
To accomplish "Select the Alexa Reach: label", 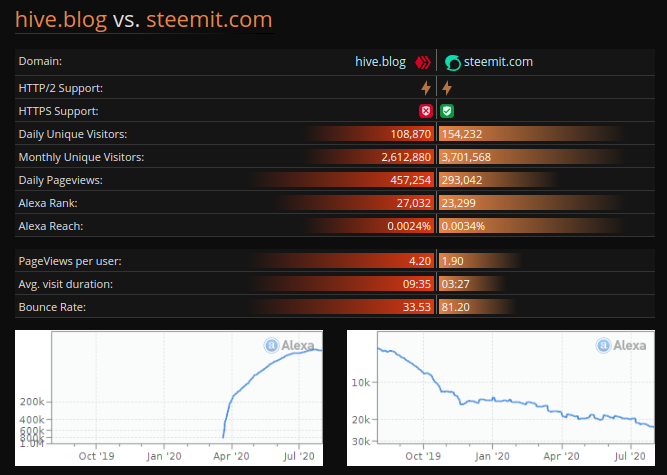I will [51, 226].
